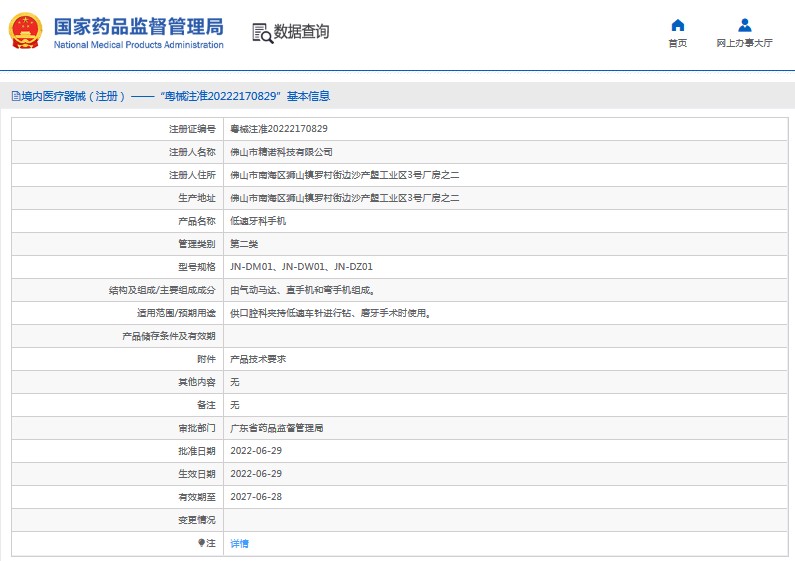This screenshot has height=561, width=795.
Task: Click the 注册证编号 row label
Action: click(192, 129)
